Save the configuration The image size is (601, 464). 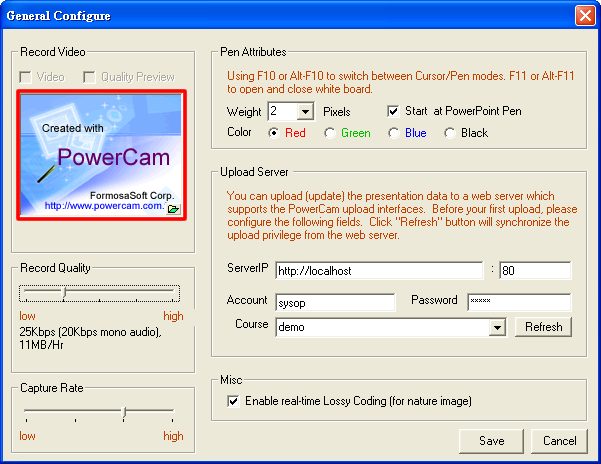pyautogui.click(x=491, y=441)
